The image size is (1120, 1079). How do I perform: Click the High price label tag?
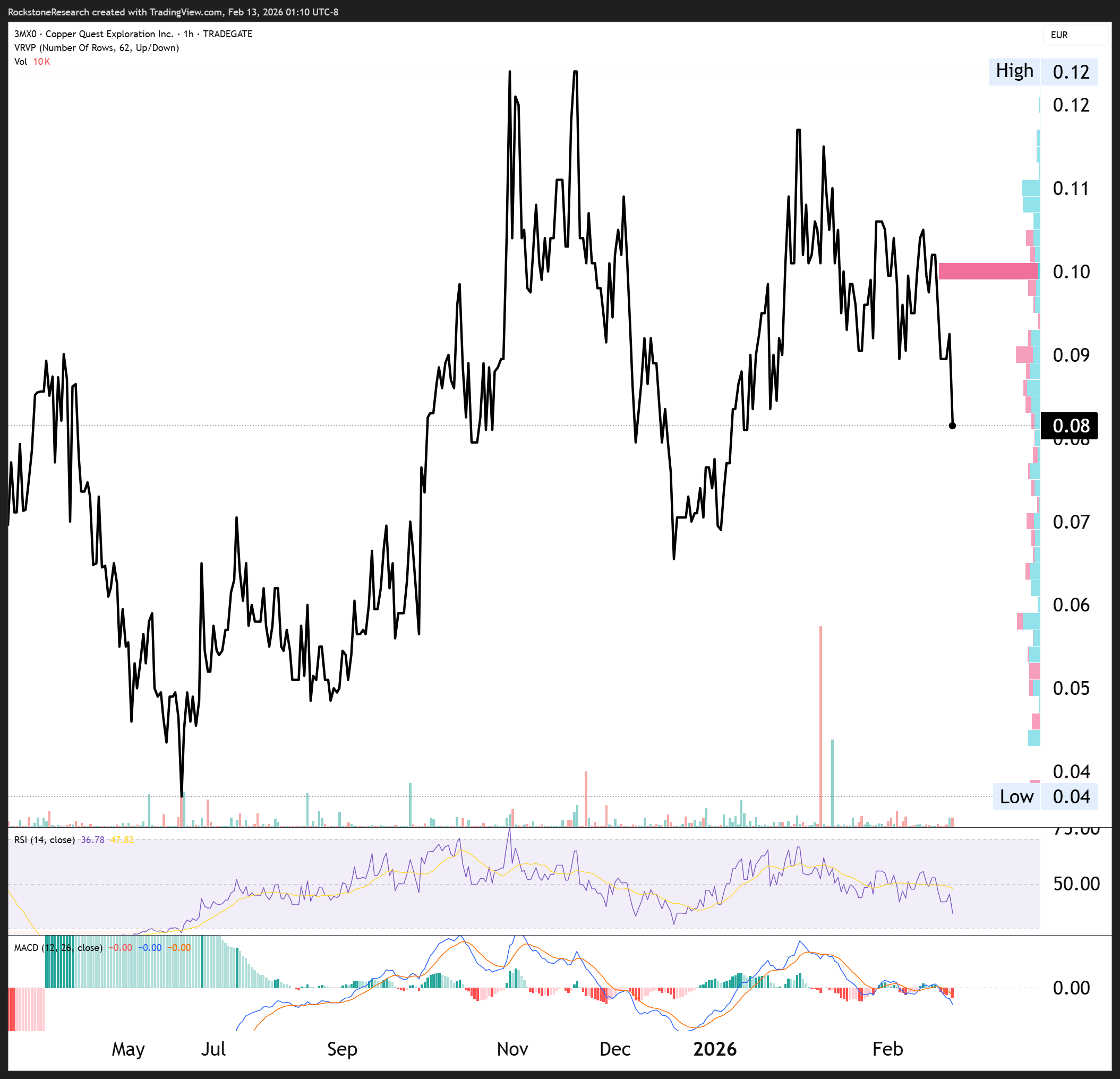tap(1014, 71)
